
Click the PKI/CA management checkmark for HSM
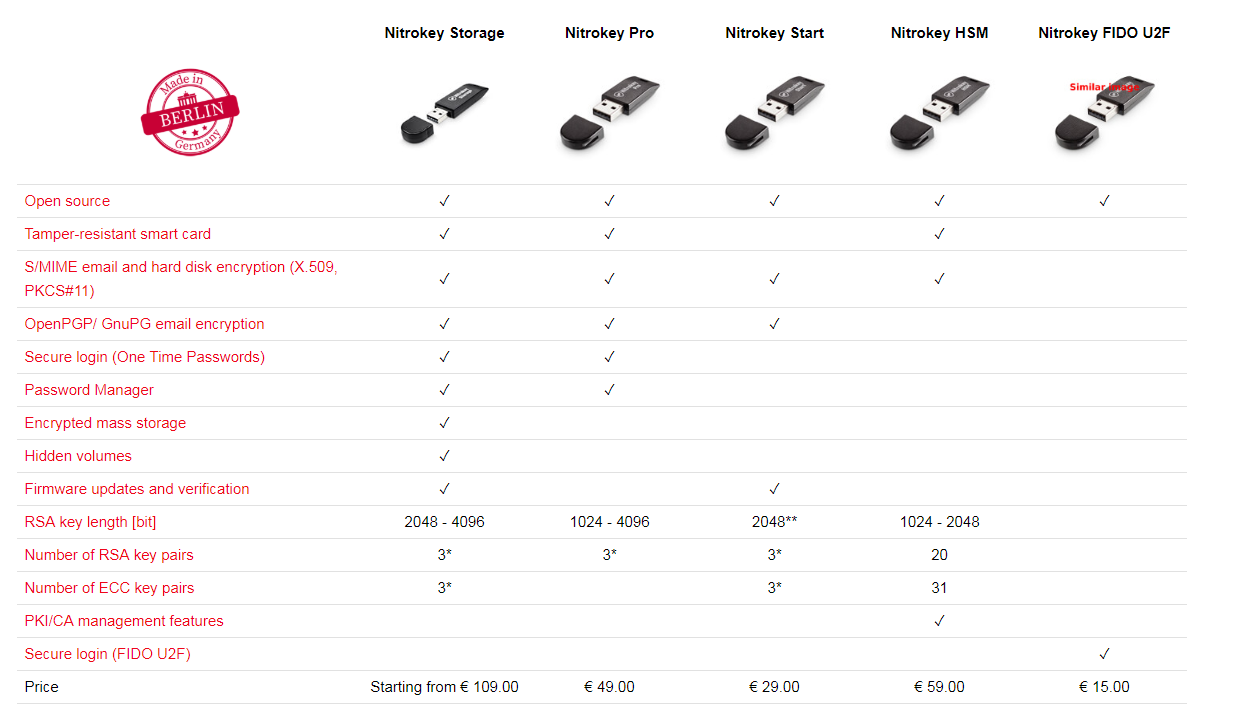tap(939, 621)
